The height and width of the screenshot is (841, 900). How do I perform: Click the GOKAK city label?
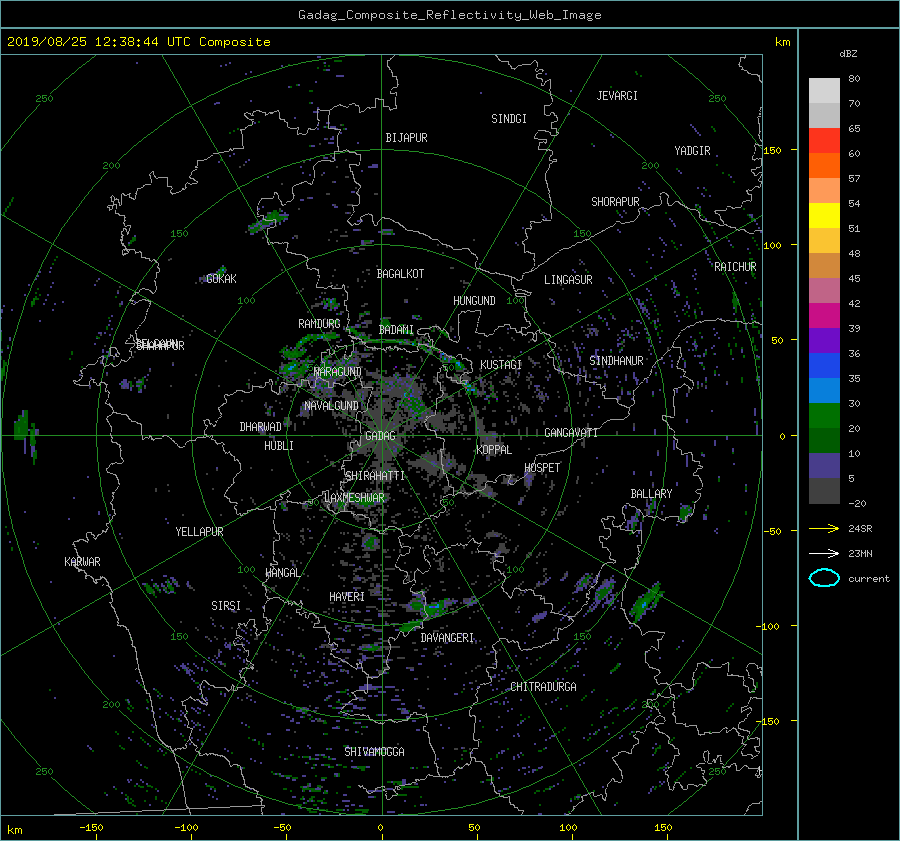click(222, 278)
